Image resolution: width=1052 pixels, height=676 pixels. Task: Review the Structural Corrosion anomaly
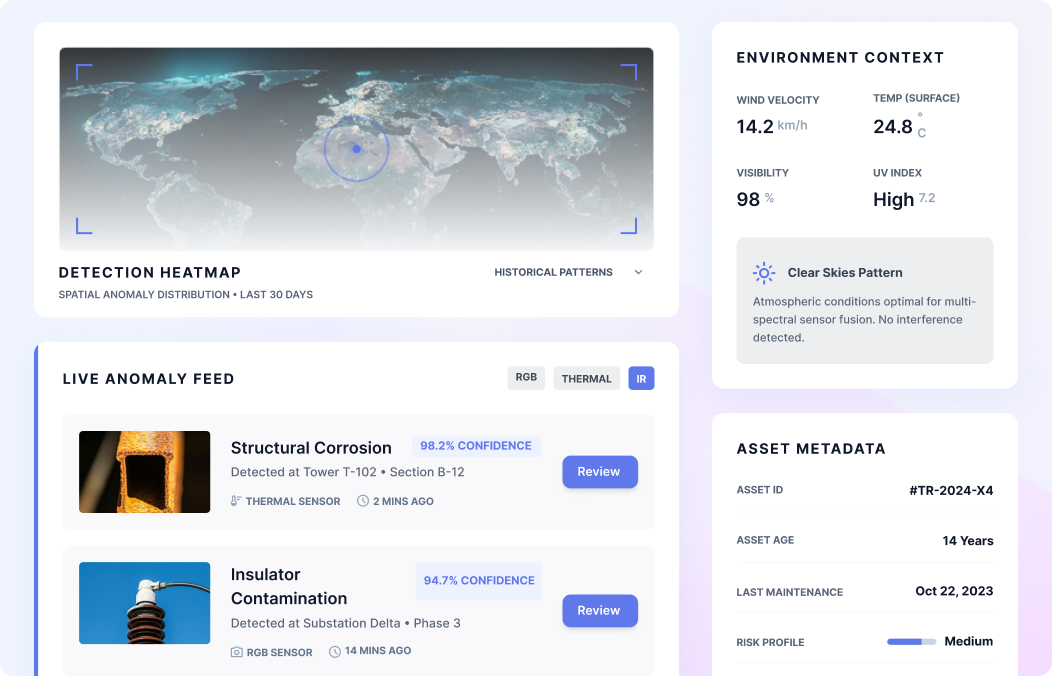pos(599,472)
